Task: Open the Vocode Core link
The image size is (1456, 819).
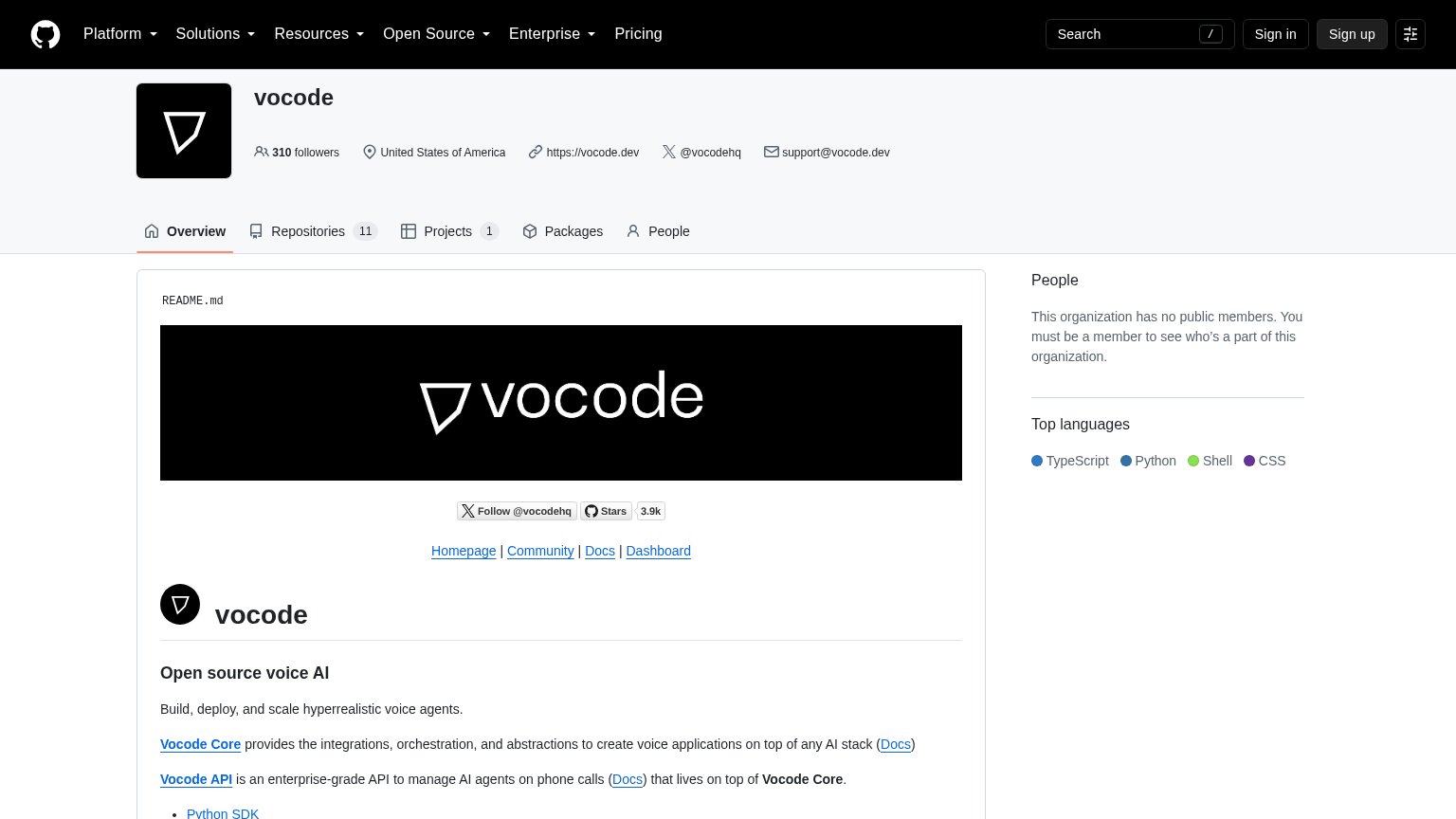Action: click(200, 744)
